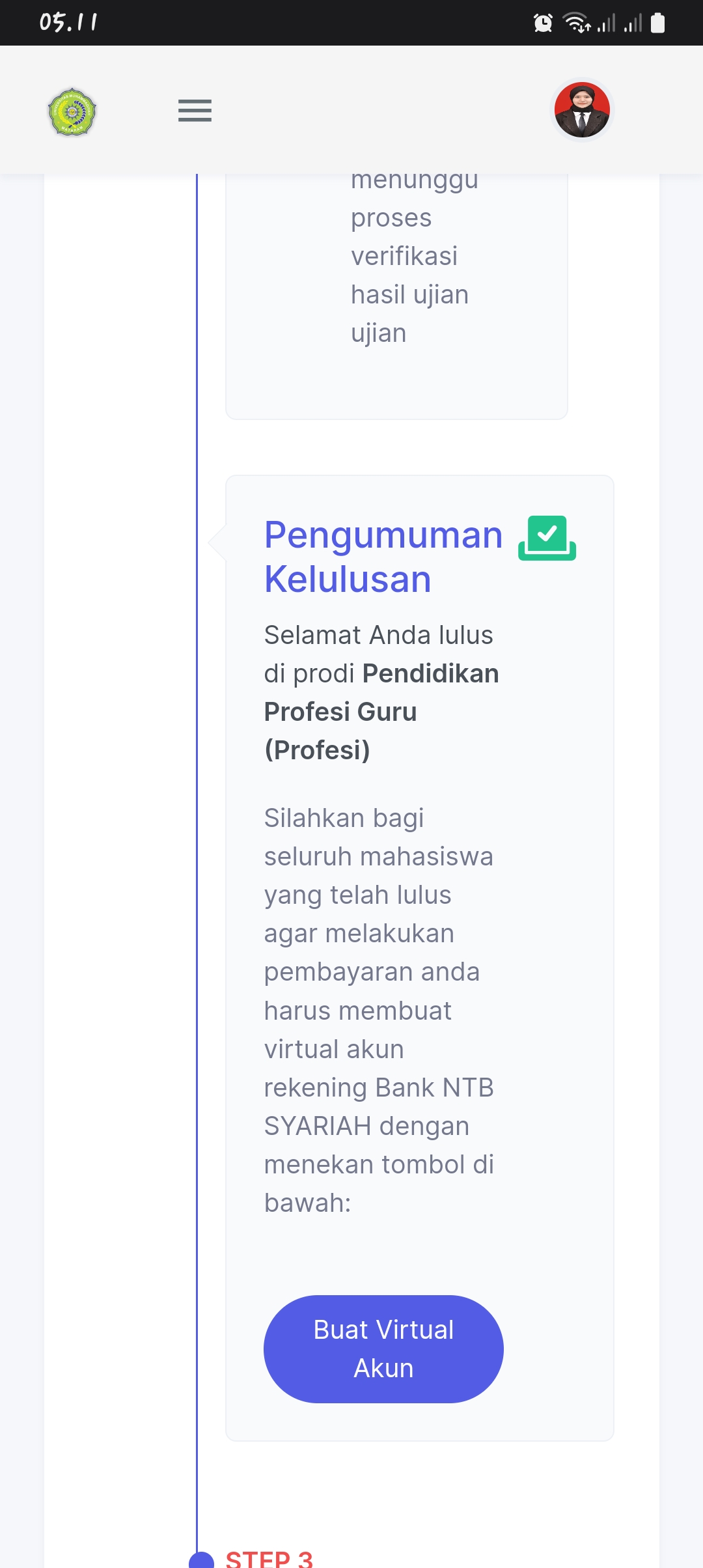
Task: Tap the second cellular signal indicator
Action: [x=633, y=23]
